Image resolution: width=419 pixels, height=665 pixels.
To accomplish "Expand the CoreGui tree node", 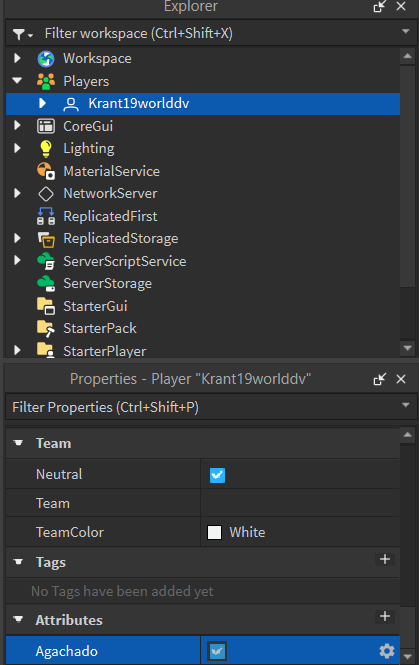I will [17, 126].
